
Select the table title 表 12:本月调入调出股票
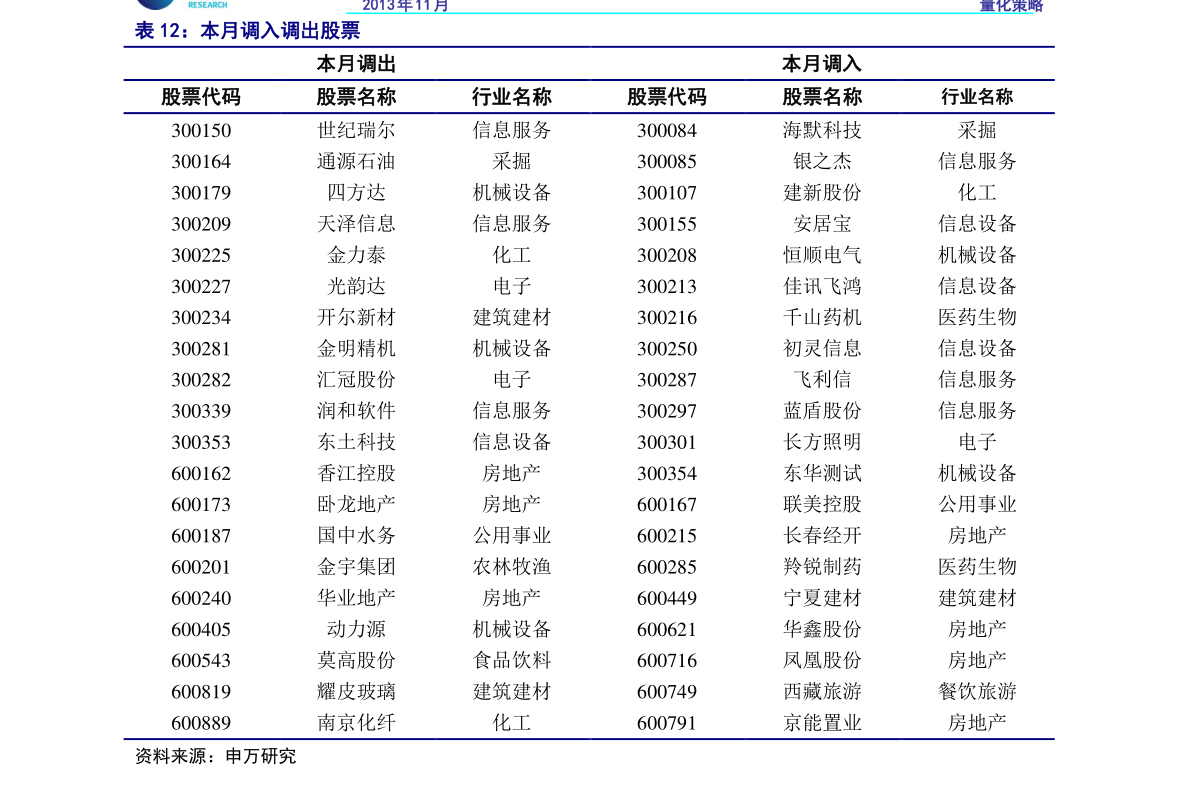[247, 30]
